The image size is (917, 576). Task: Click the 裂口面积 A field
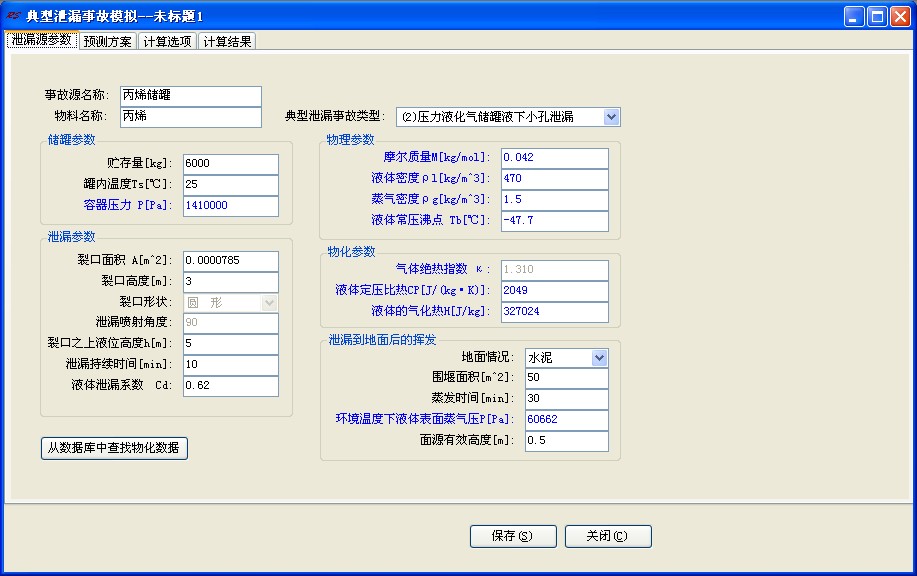pyautogui.click(x=231, y=261)
